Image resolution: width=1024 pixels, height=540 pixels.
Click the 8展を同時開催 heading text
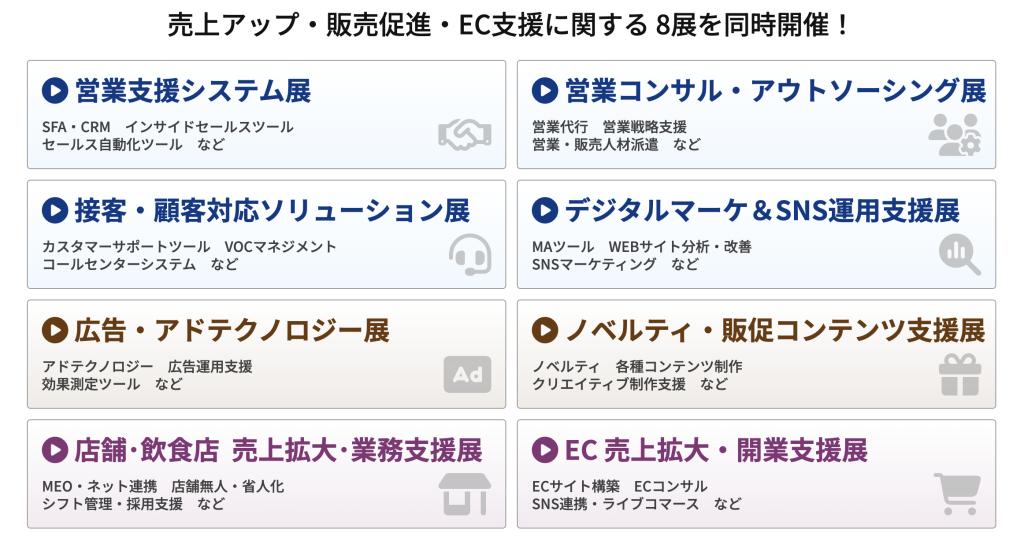click(x=511, y=24)
